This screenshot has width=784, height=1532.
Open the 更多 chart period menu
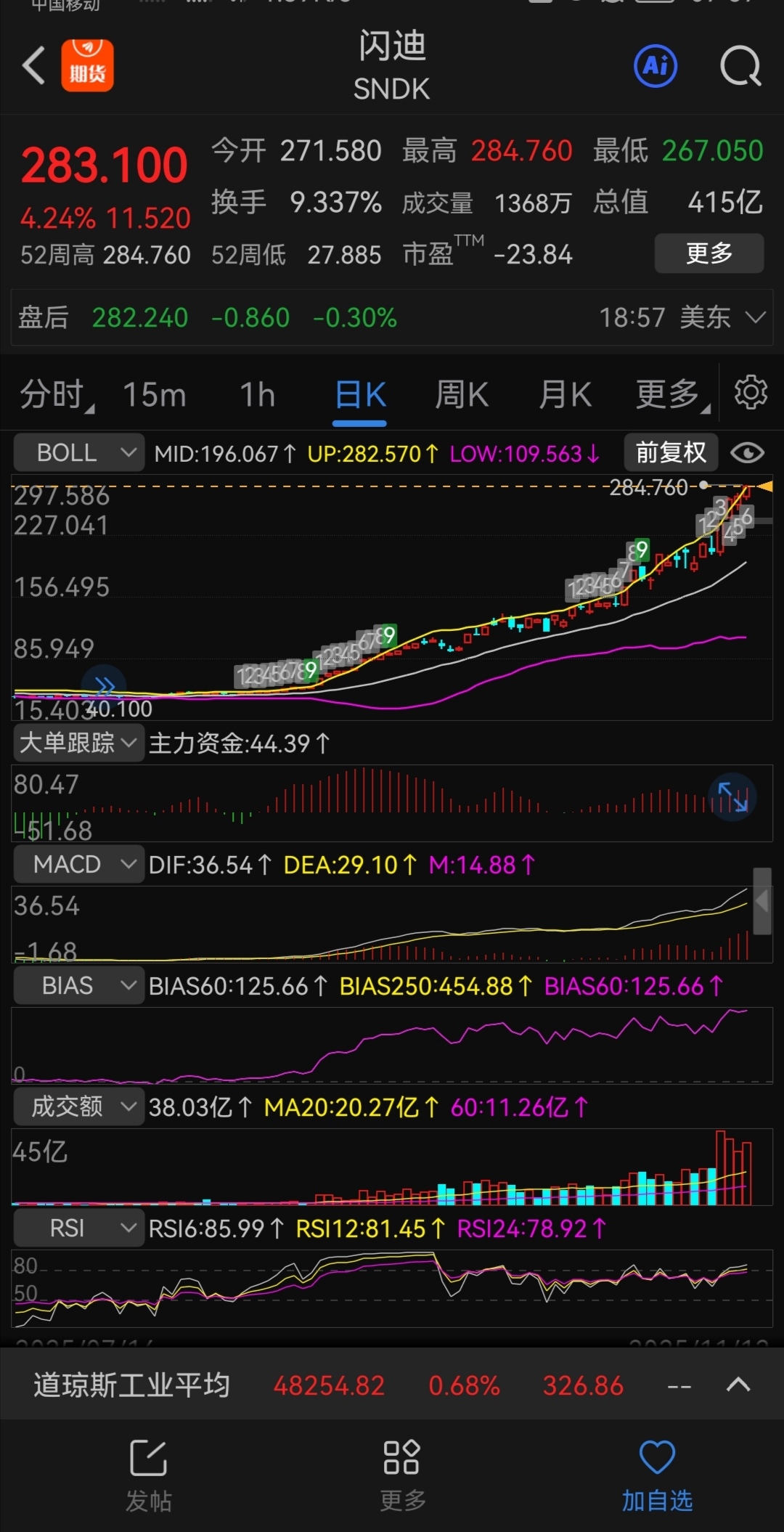coord(671,395)
